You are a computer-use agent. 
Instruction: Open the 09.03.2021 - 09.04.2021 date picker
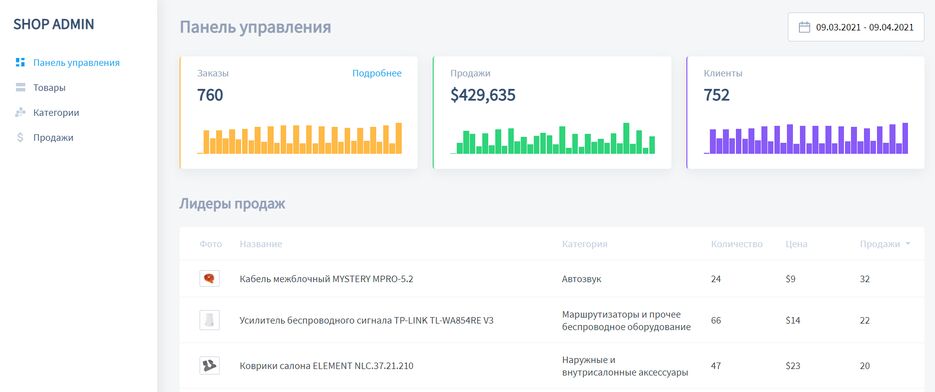coord(856,27)
